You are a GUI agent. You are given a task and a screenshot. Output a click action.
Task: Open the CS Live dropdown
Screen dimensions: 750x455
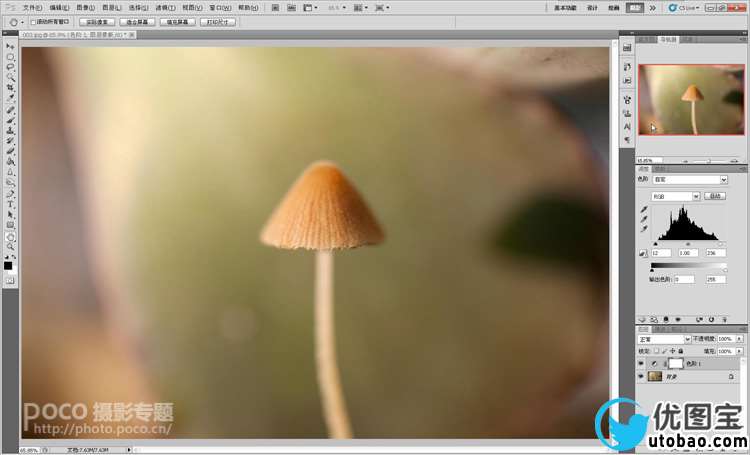tap(685, 8)
